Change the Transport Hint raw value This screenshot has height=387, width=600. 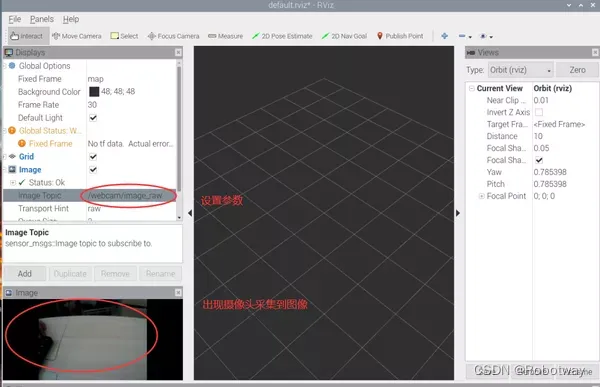pos(94,209)
